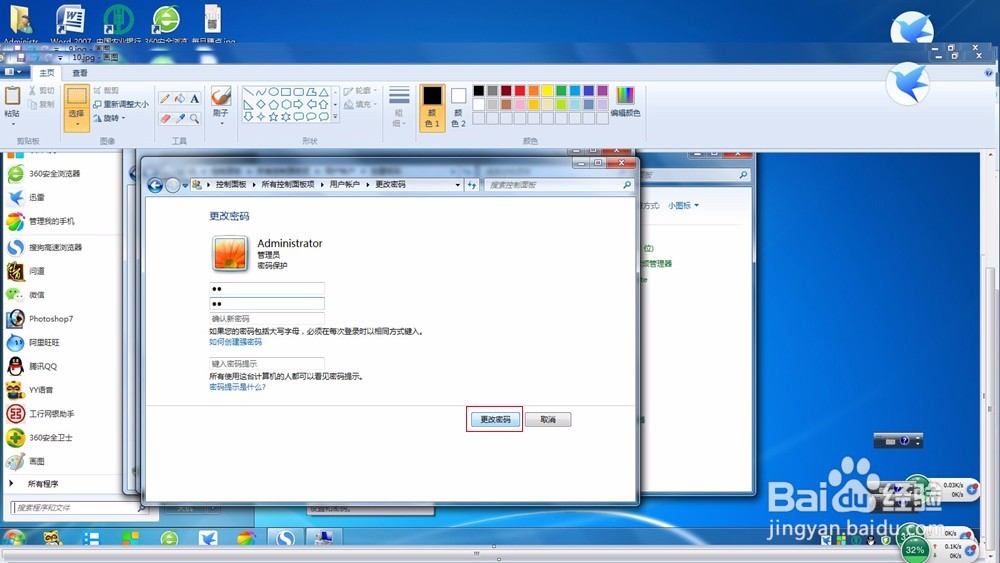Click the 键入密码提示 hint field
This screenshot has width=1000, height=563.
click(267, 363)
